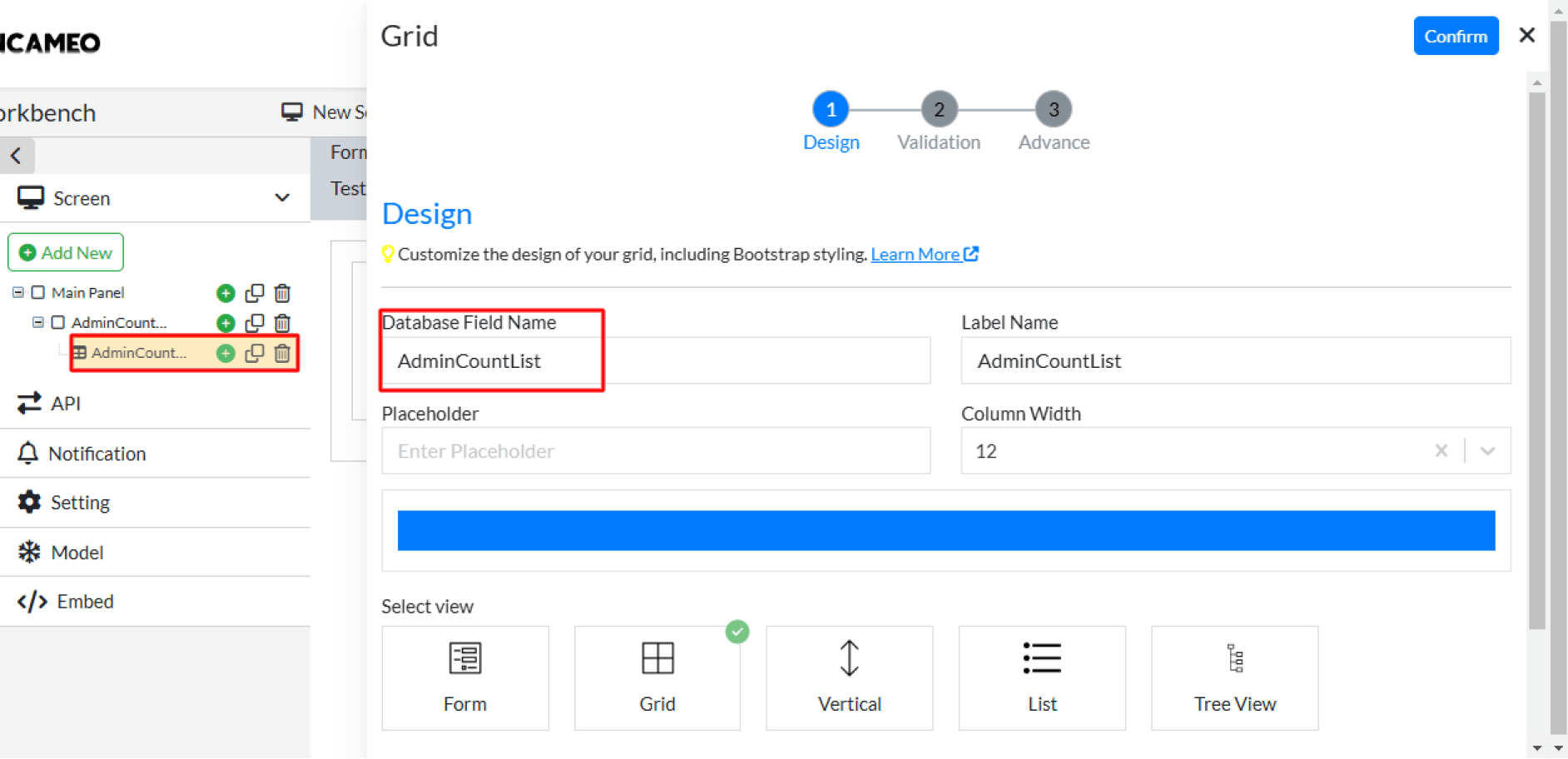This screenshot has height=759, width=1568.
Task: Open the Embed section
Action: (x=86, y=601)
